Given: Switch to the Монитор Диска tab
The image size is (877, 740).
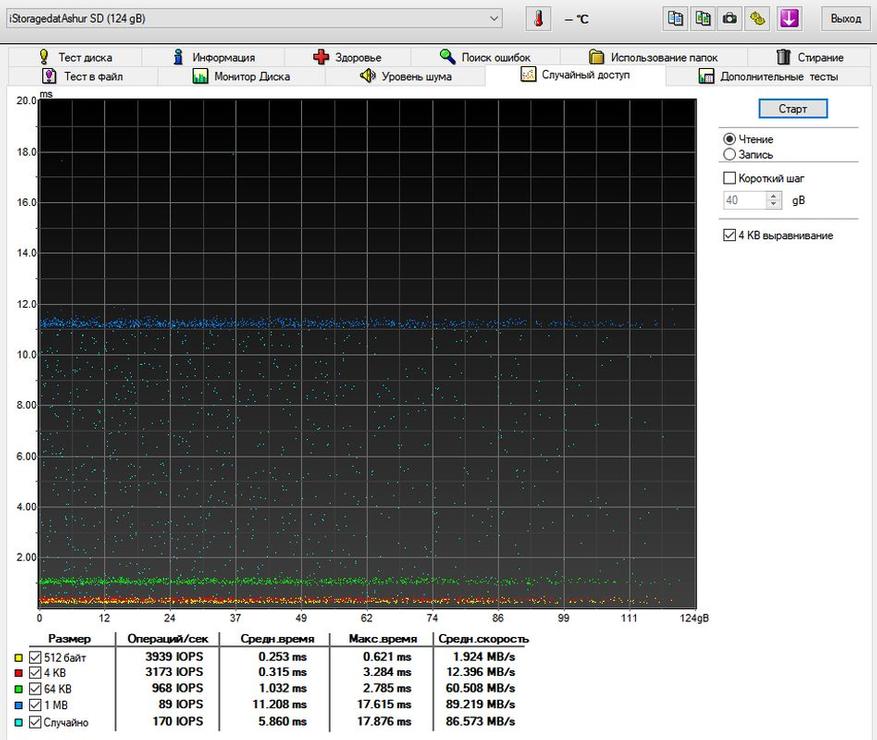Looking at the screenshot, I should pyautogui.click(x=240, y=76).
